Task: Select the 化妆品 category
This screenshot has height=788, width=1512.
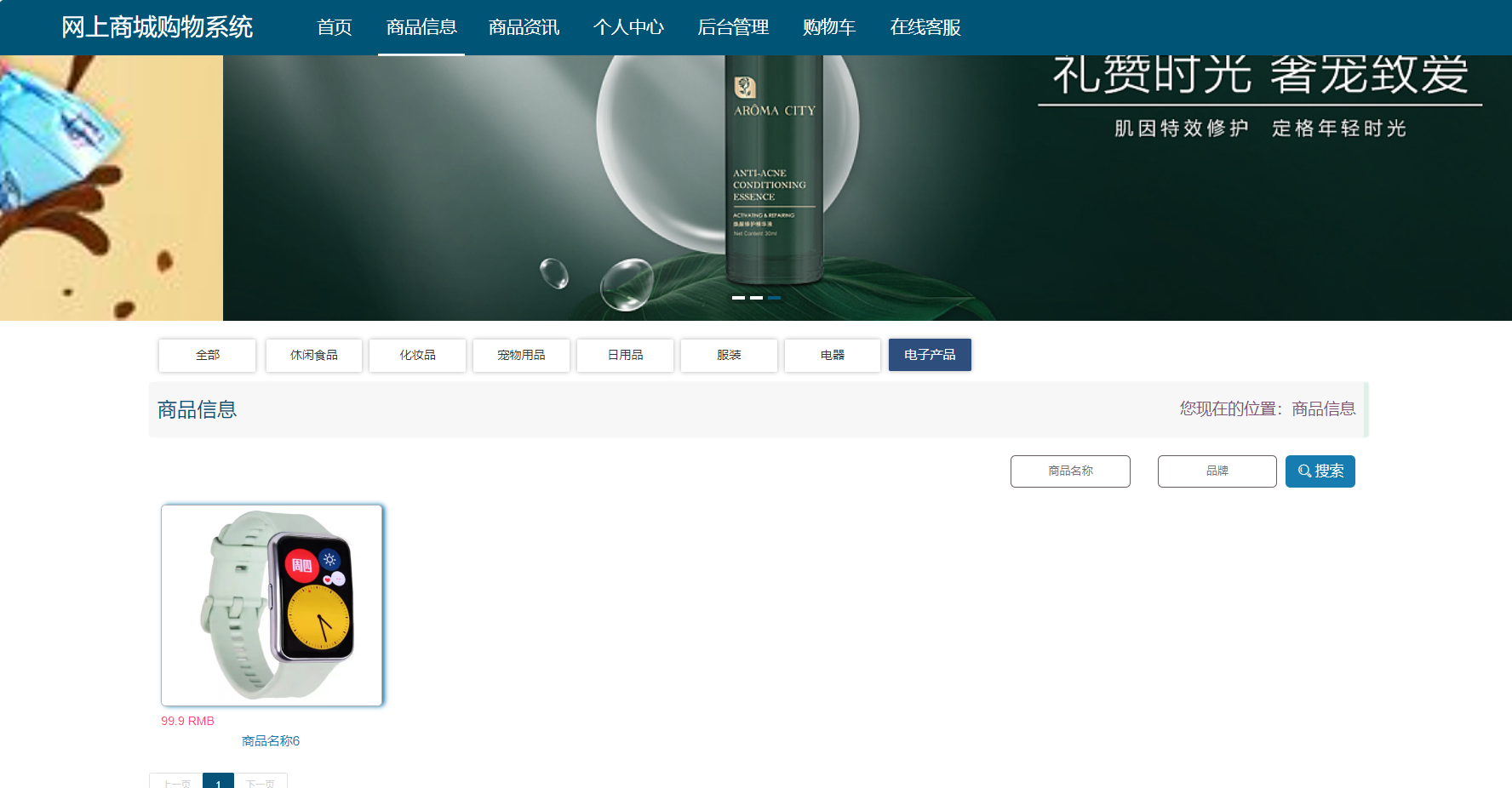Action: (x=417, y=355)
